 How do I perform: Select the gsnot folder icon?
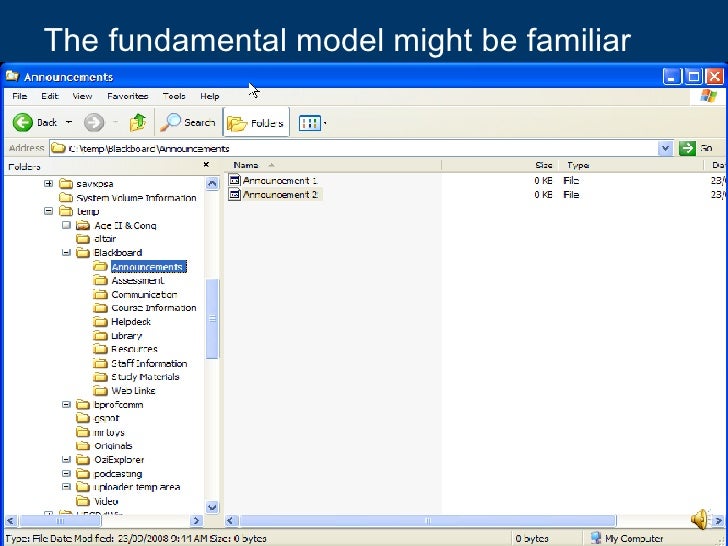pyautogui.click(x=83, y=418)
